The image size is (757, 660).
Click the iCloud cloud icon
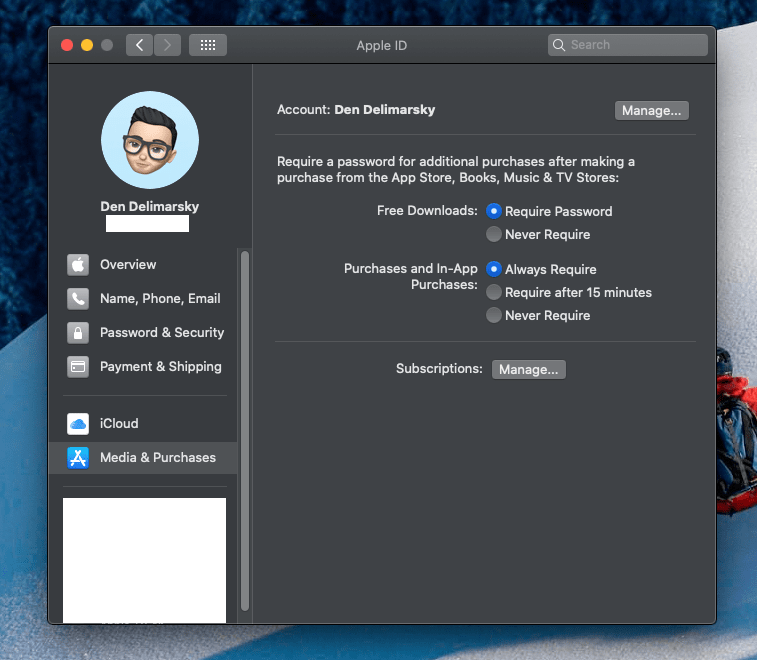click(78, 424)
